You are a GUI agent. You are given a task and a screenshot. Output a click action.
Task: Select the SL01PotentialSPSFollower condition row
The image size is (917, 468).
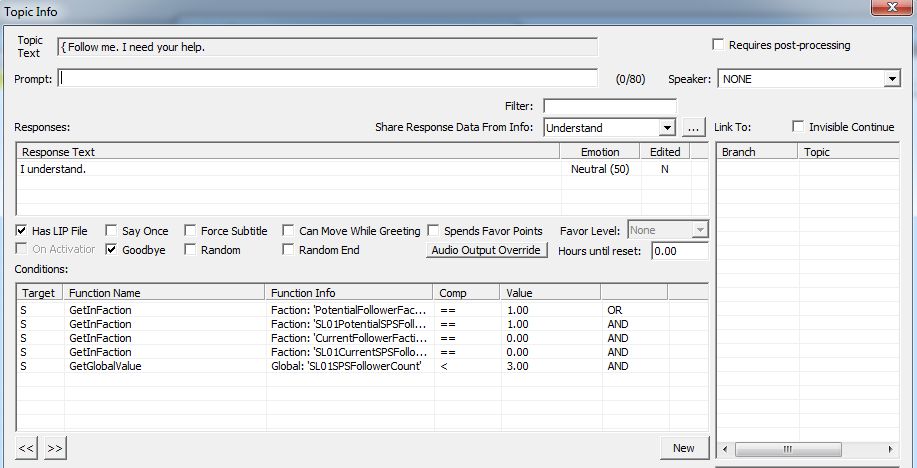point(362,324)
